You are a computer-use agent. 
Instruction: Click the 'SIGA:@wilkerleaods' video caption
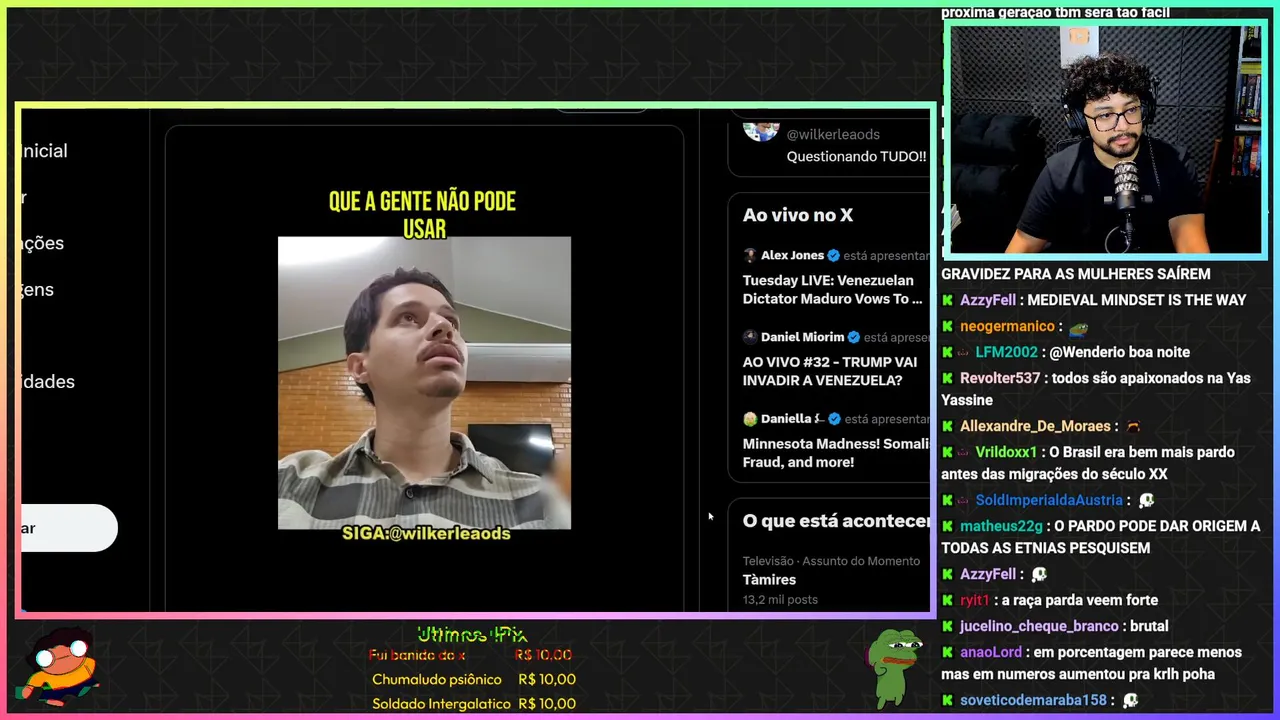(x=426, y=534)
